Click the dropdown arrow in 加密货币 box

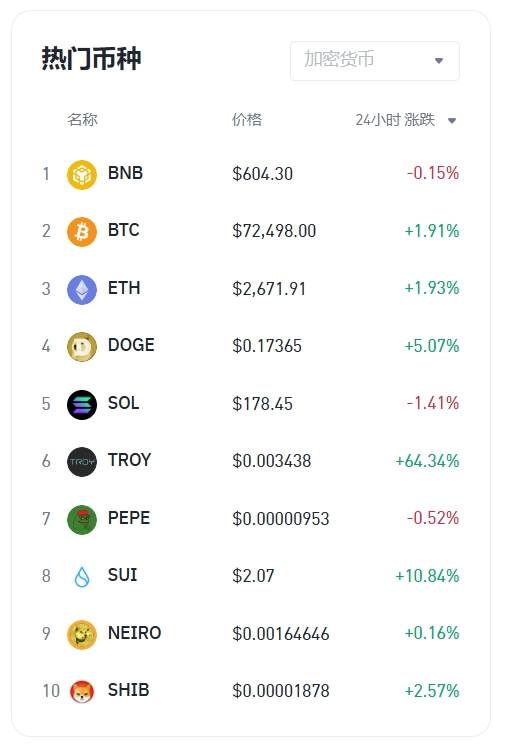click(439, 61)
